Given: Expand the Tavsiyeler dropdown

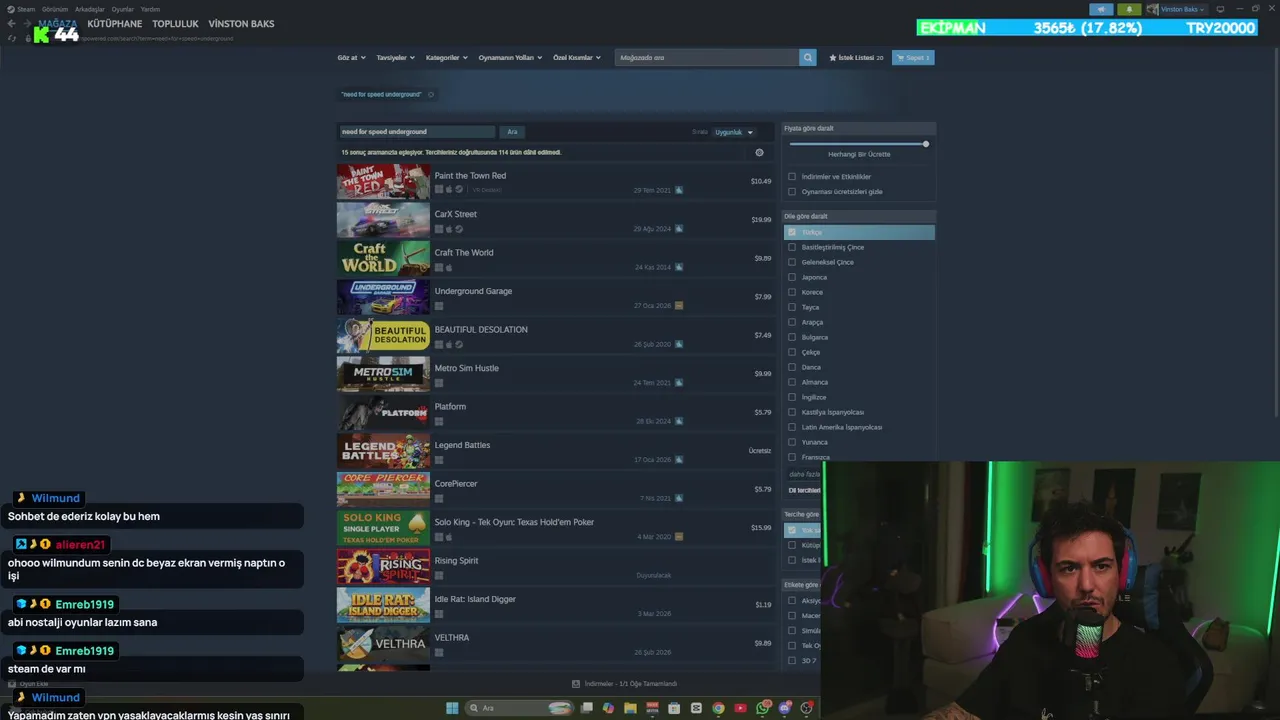Looking at the screenshot, I should [395, 58].
